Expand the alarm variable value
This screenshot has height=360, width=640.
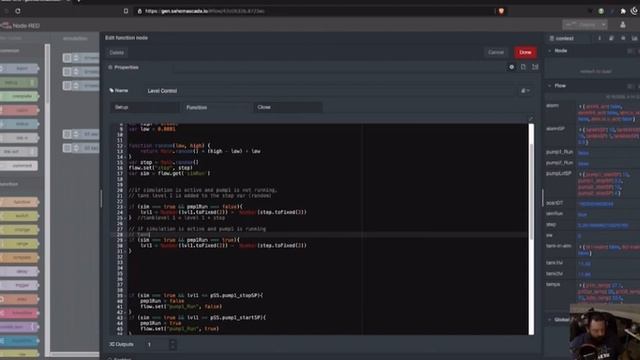pyautogui.click(x=580, y=106)
